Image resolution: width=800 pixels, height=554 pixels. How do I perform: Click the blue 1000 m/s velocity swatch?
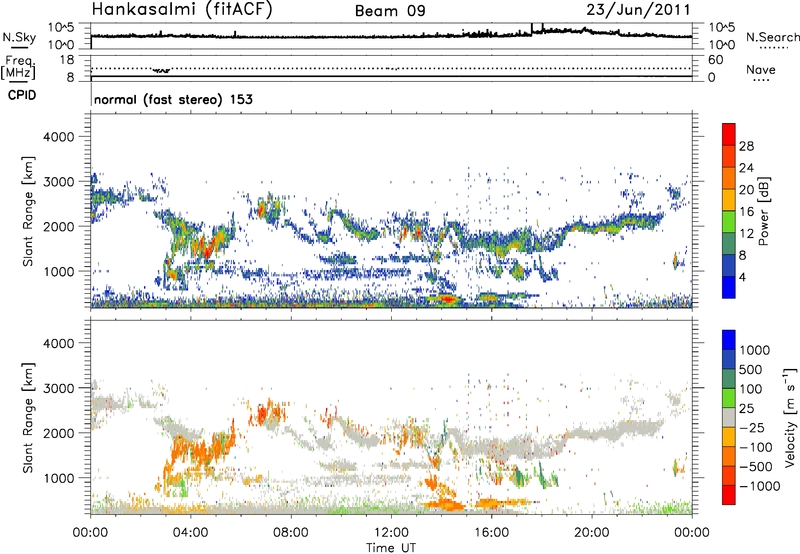point(729,340)
